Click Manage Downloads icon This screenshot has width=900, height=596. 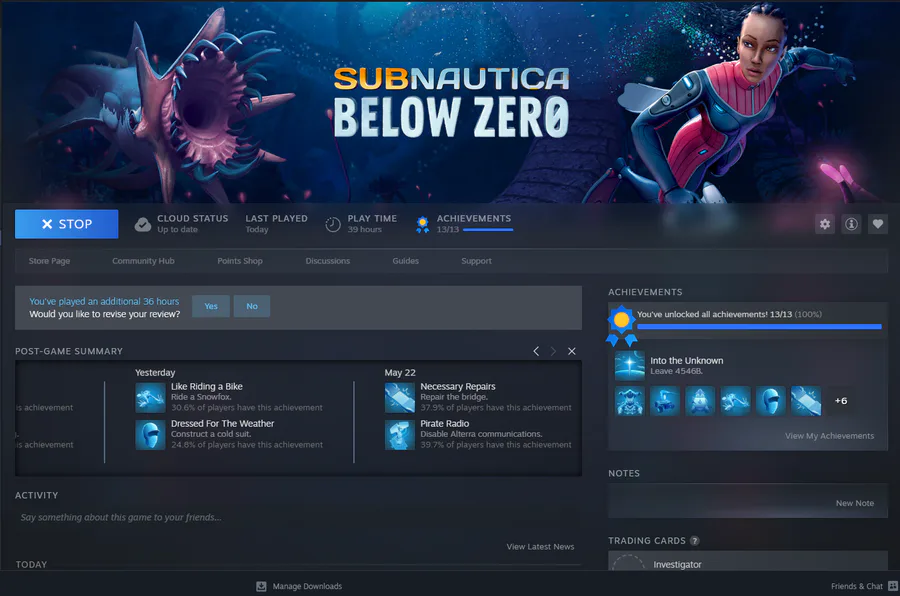pyautogui.click(x=261, y=586)
